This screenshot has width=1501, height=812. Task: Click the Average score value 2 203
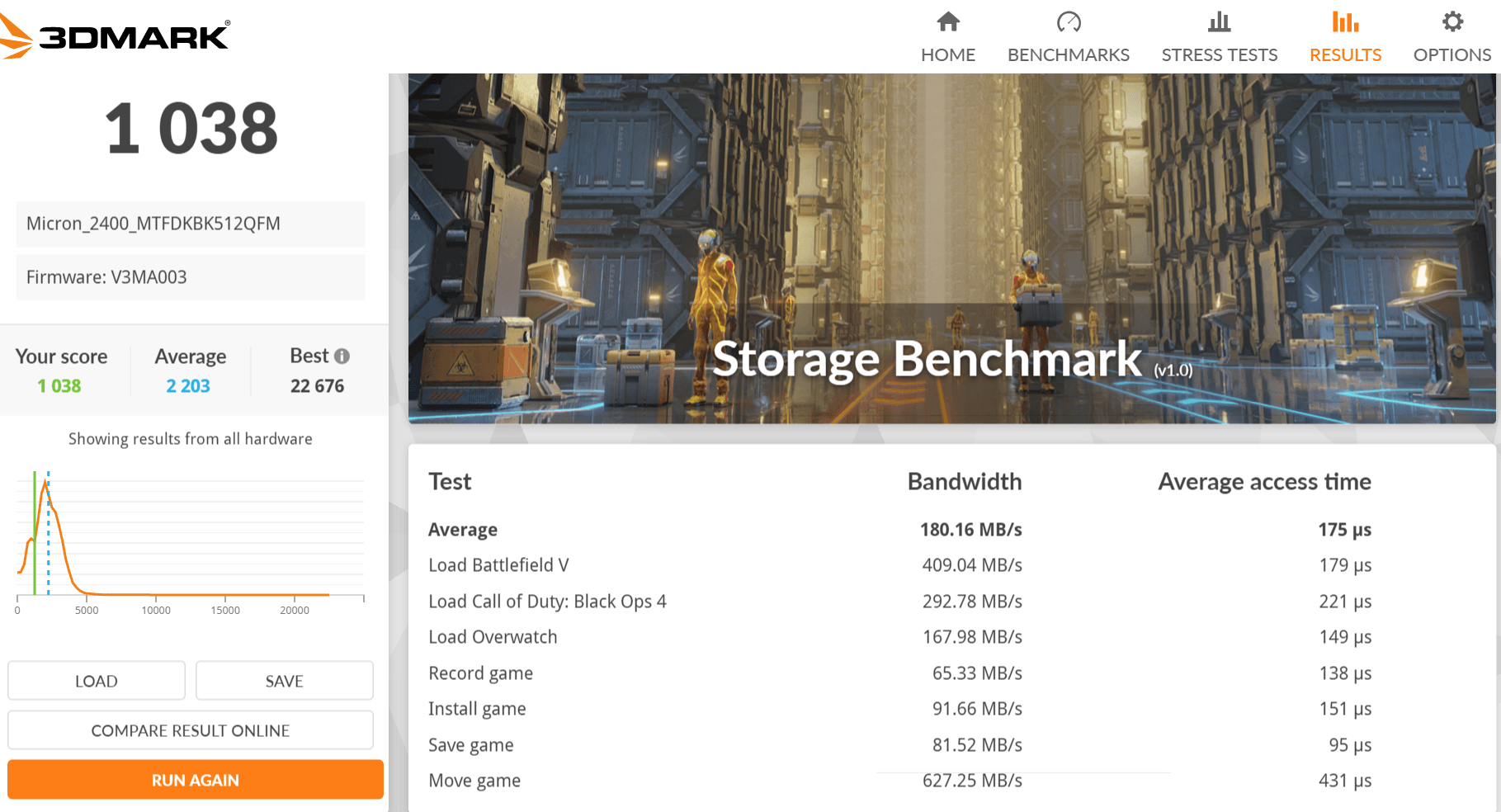tap(188, 386)
